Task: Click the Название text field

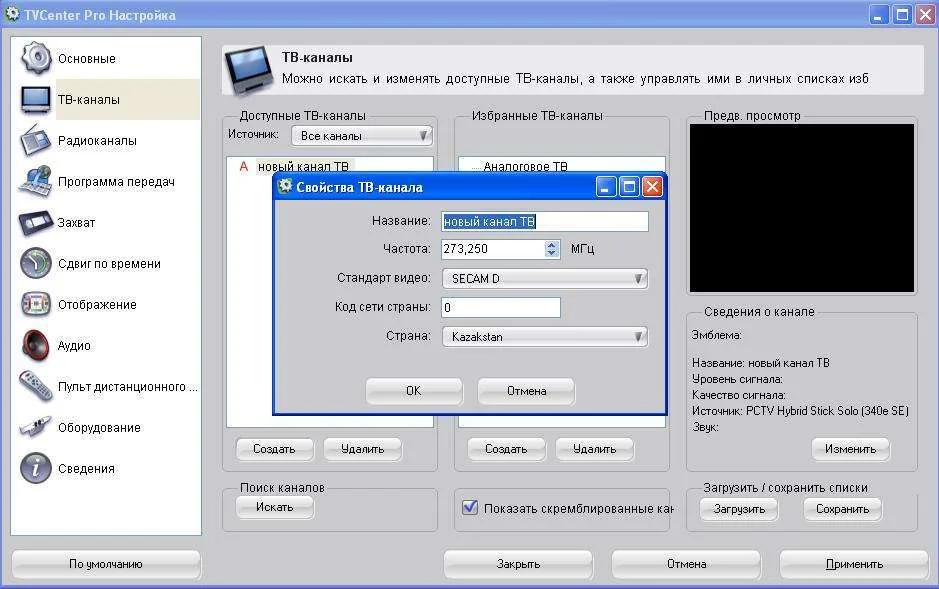Action: click(545, 221)
